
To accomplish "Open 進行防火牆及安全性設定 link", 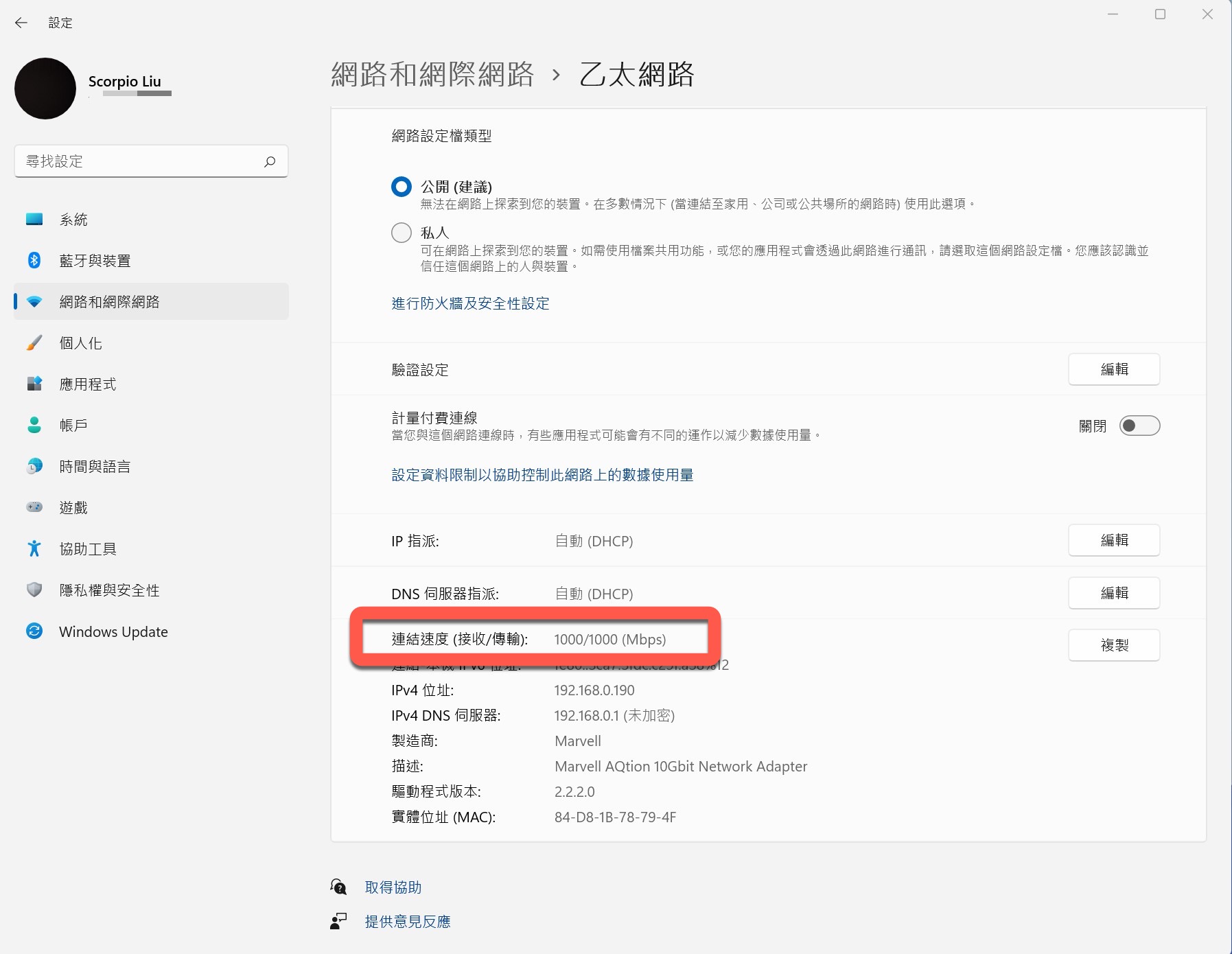I will click(470, 303).
